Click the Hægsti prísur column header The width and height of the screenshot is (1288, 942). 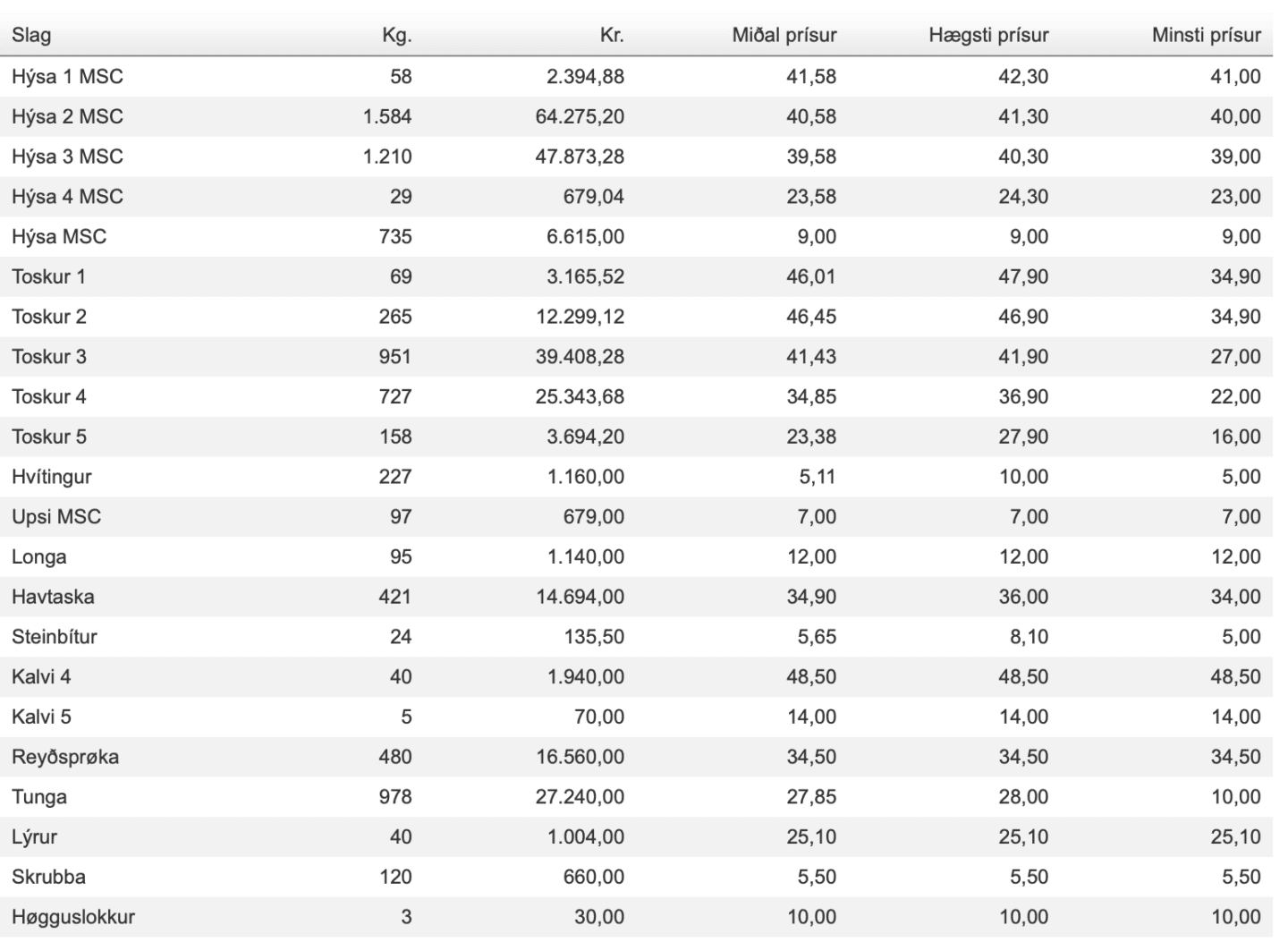(988, 36)
